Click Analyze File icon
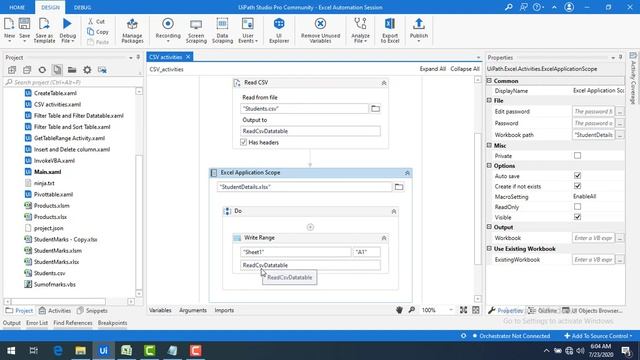Image resolution: width=640 pixels, height=360 pixels. click(360, 30)
